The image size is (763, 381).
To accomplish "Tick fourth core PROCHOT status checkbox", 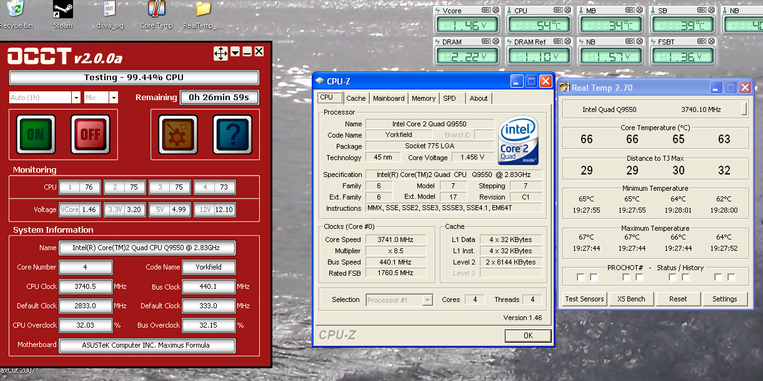I will (x=718, y=277).
